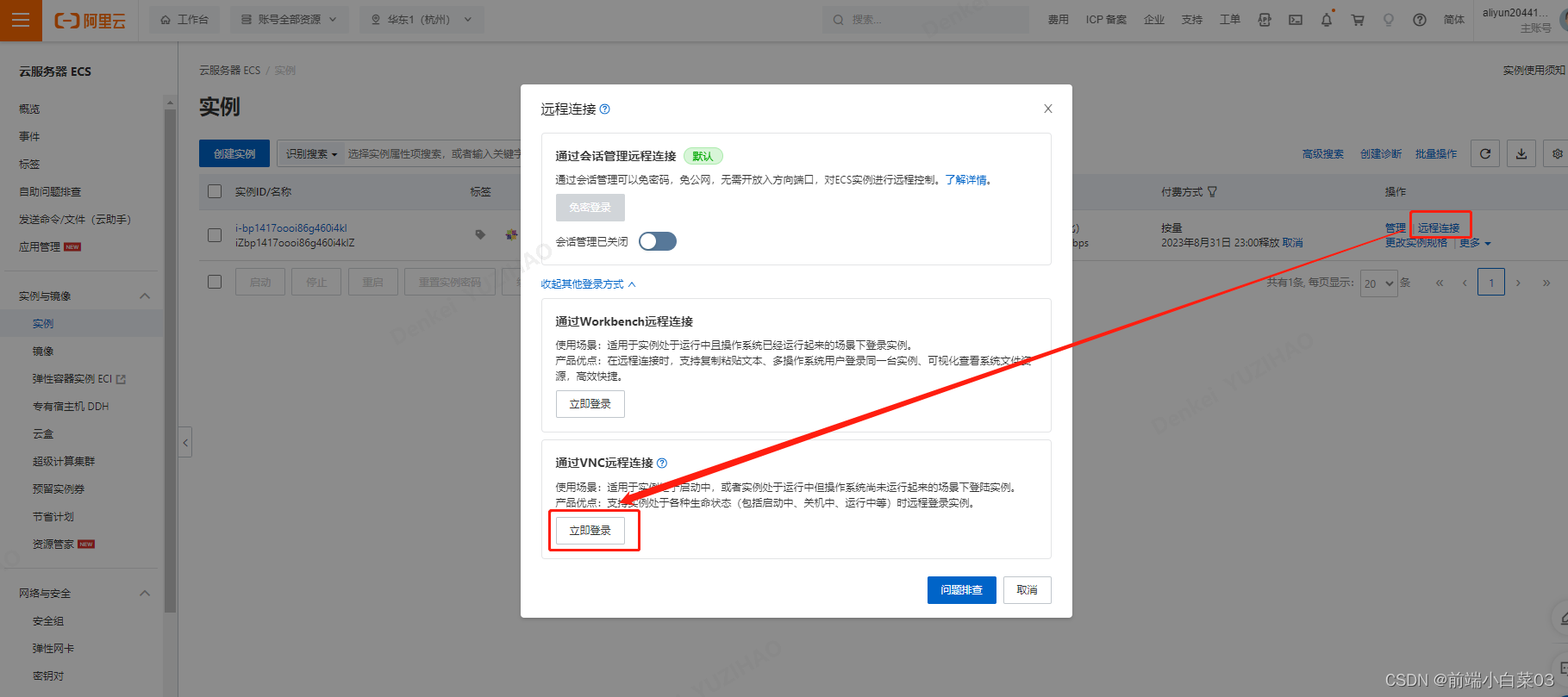Screen dimensions: 1568x697
Task: Open the page size dropdown showing 20
Action: 1378,283
